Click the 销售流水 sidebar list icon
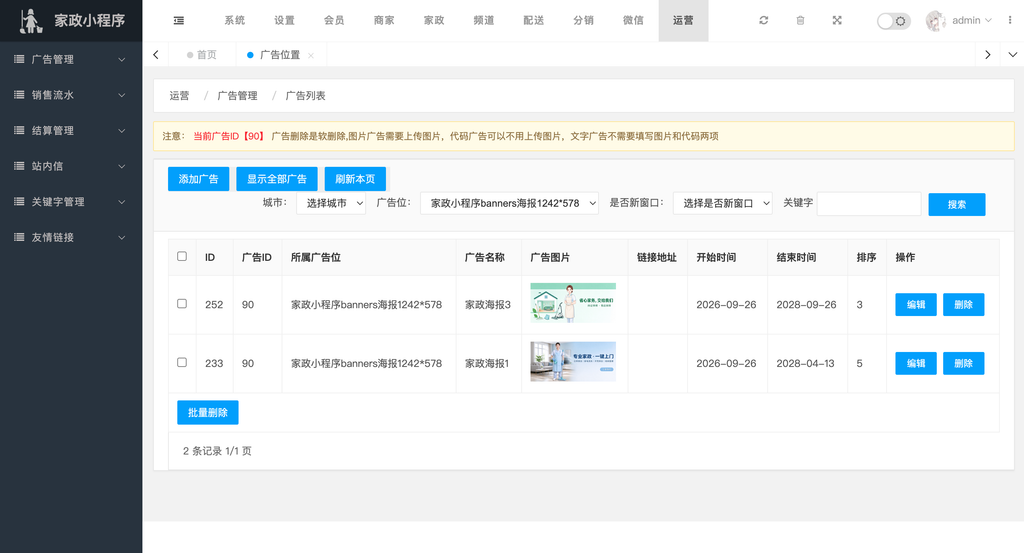 [x=20, y=95]
